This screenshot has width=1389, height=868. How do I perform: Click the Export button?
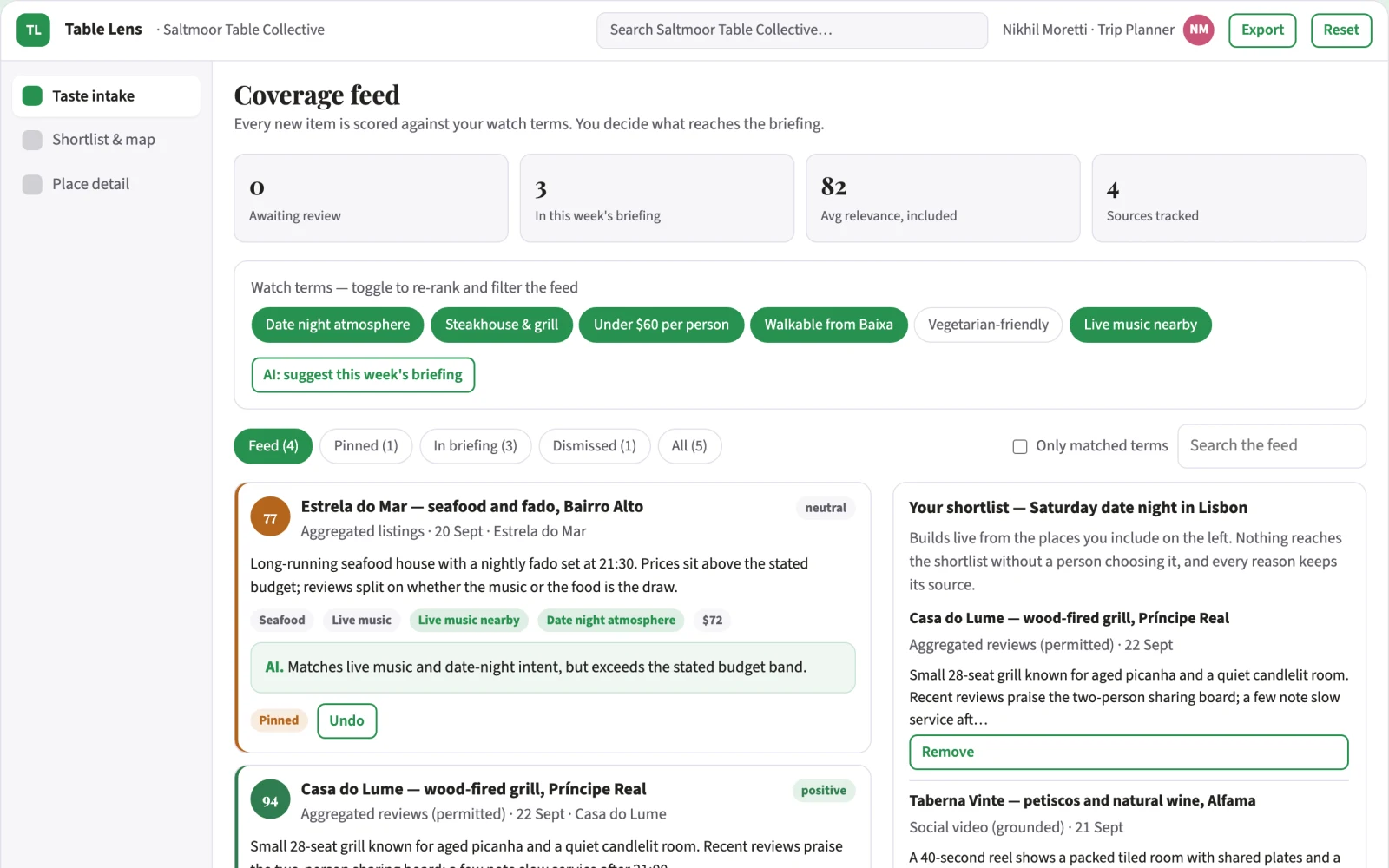[1262, 30]
